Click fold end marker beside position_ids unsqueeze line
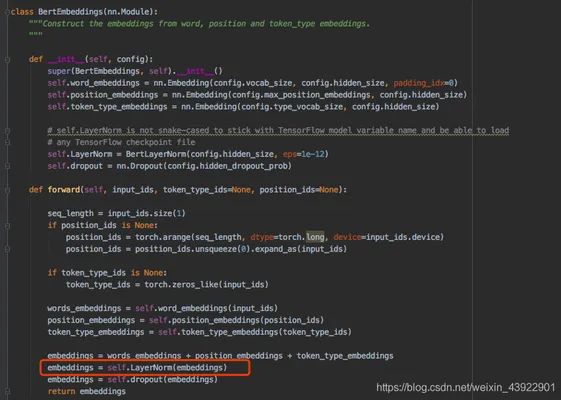The width and height of the screenshot is (561, 400). pos(8,249)
